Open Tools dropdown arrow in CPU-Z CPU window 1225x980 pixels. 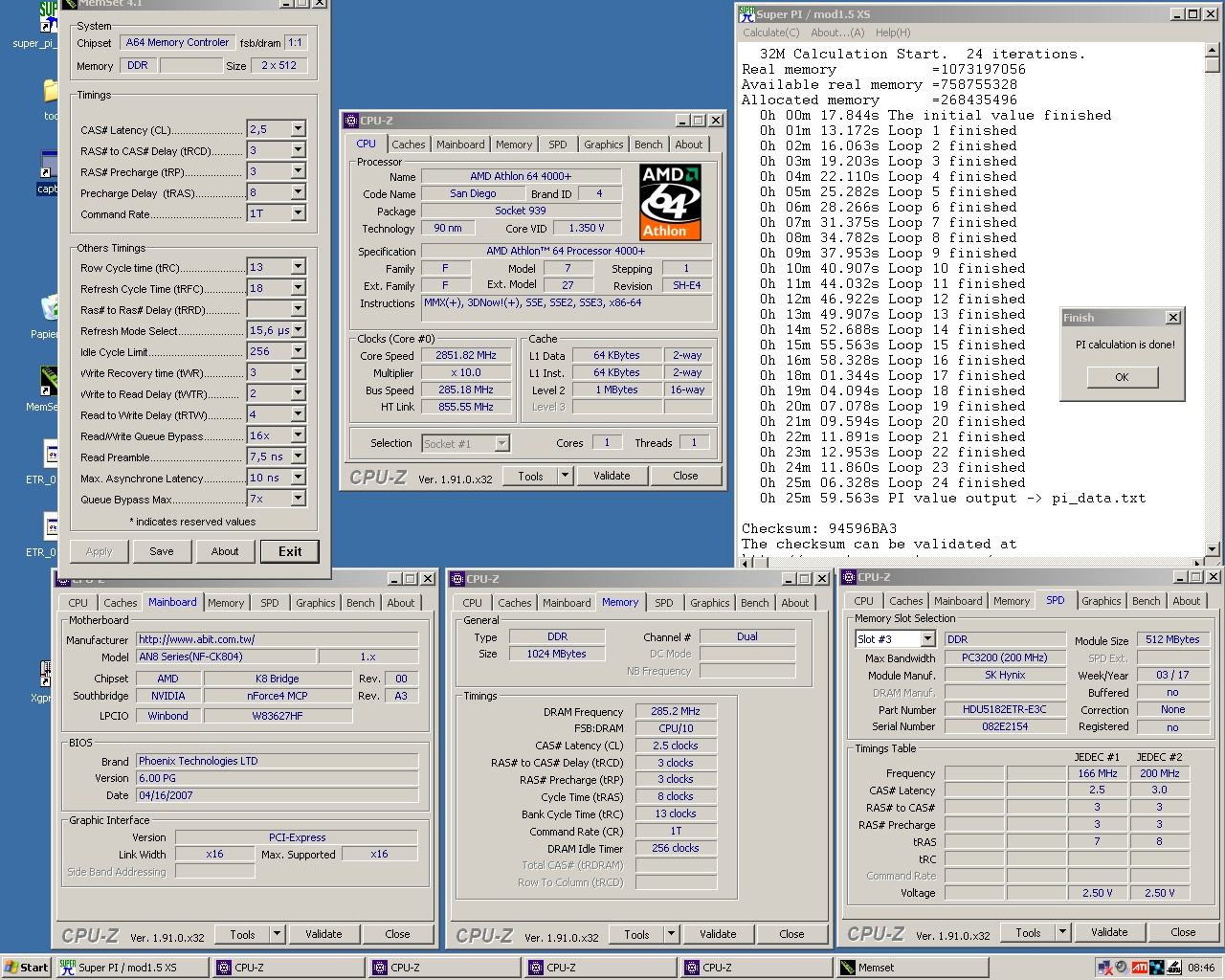pos(565,476)
